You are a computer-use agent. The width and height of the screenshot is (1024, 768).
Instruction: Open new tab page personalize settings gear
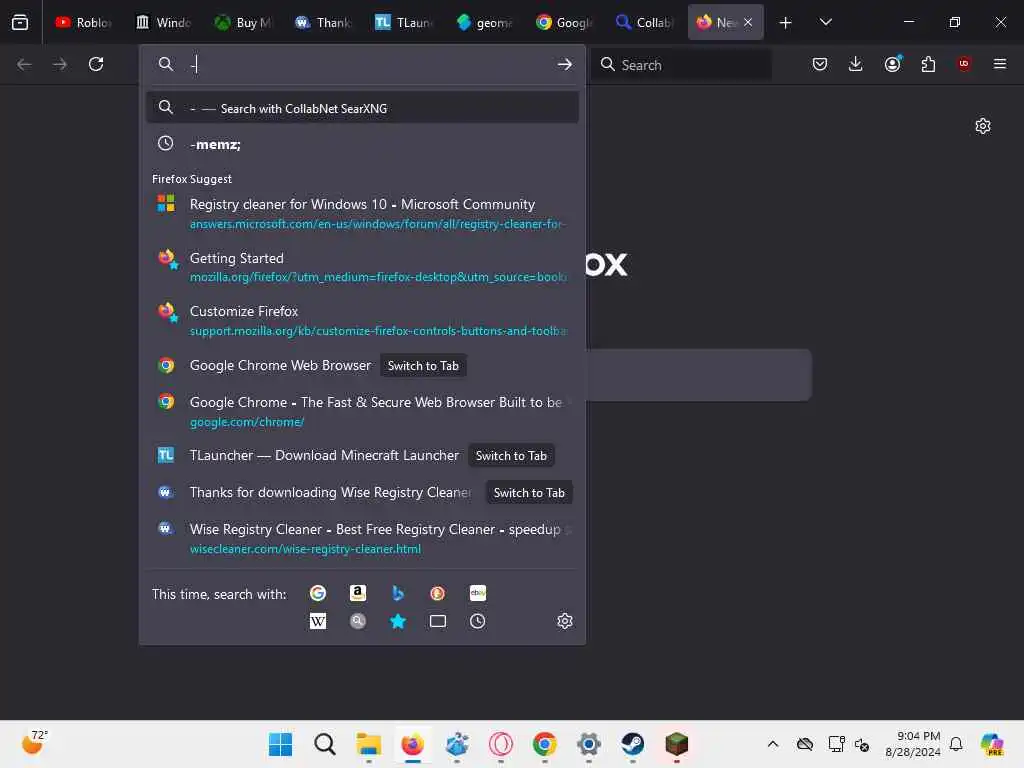tap(983, 126)
